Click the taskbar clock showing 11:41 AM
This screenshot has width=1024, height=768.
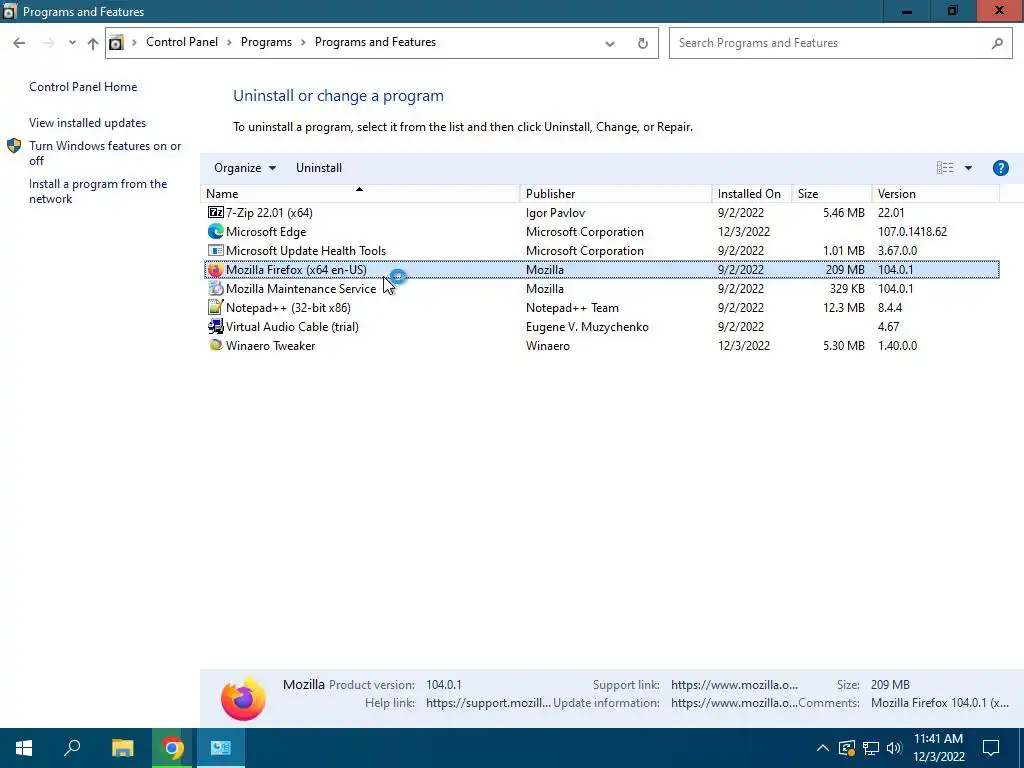938,748
